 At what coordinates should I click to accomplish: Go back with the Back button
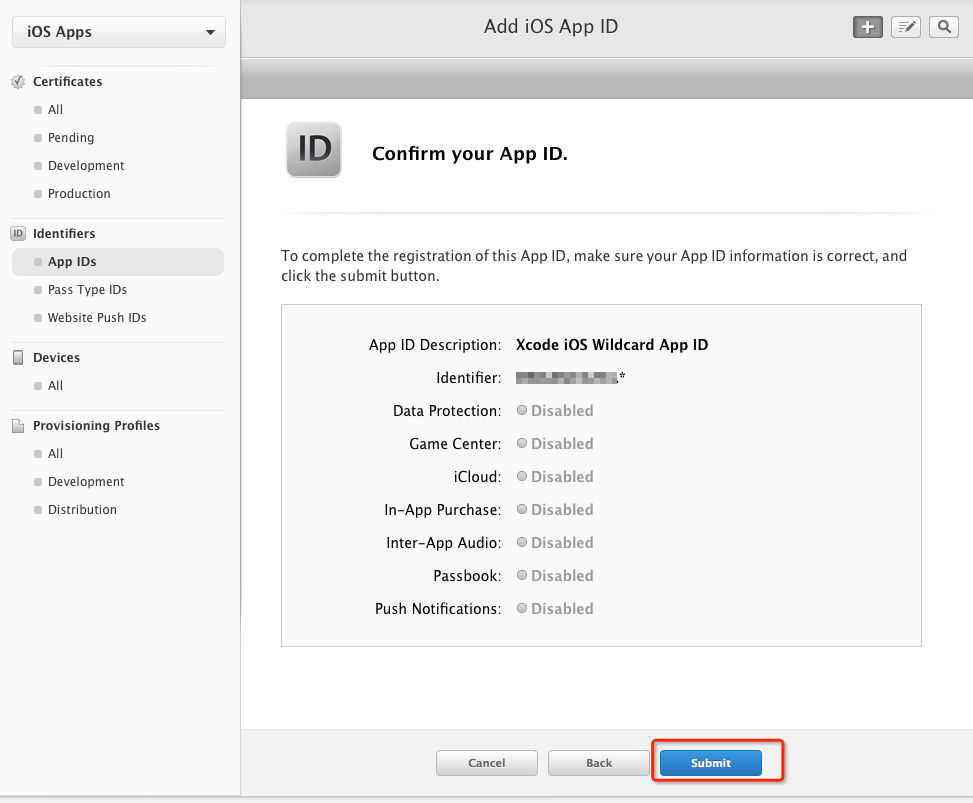599,763
